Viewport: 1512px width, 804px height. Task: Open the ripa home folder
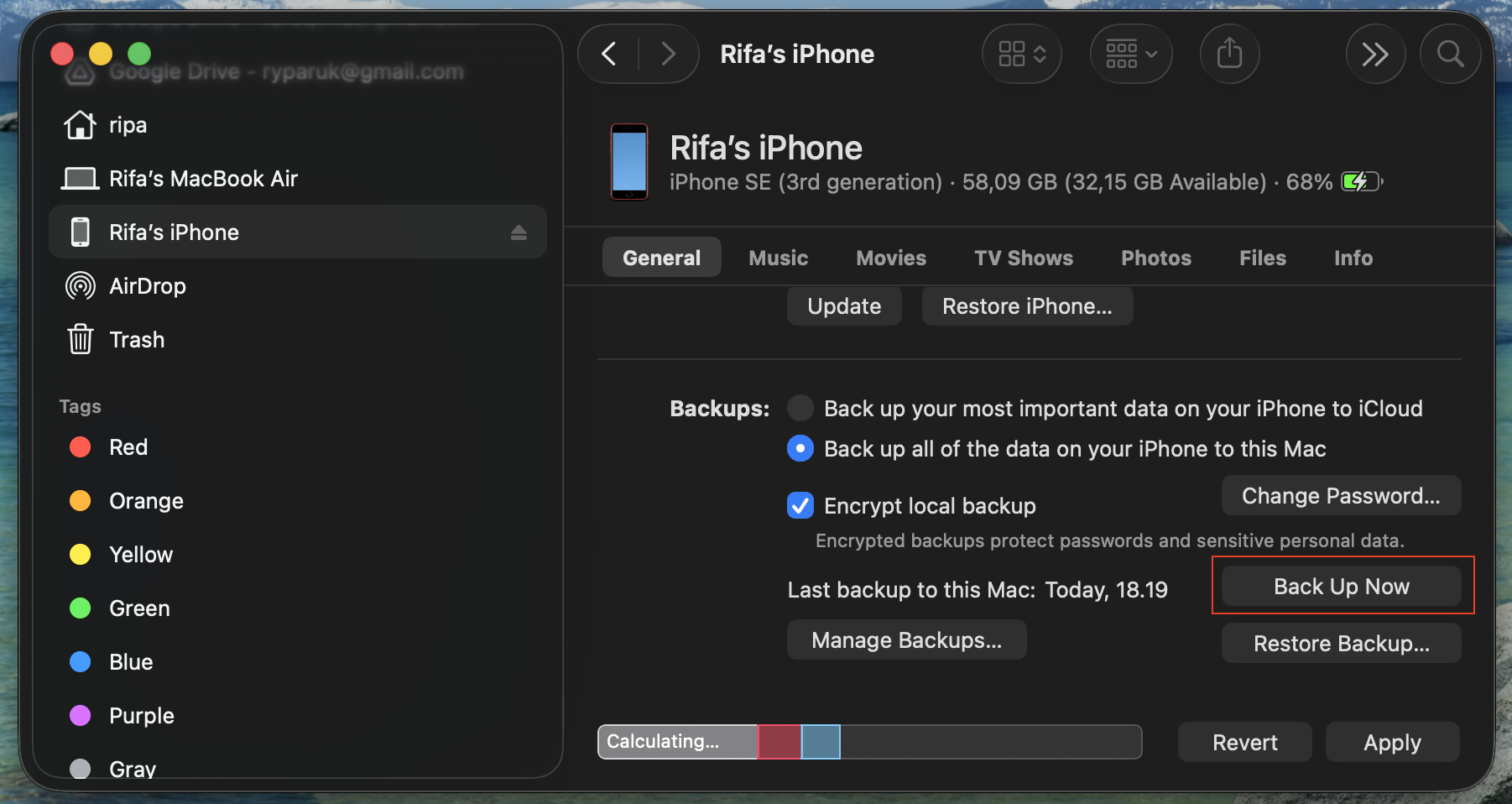point(128,124)
